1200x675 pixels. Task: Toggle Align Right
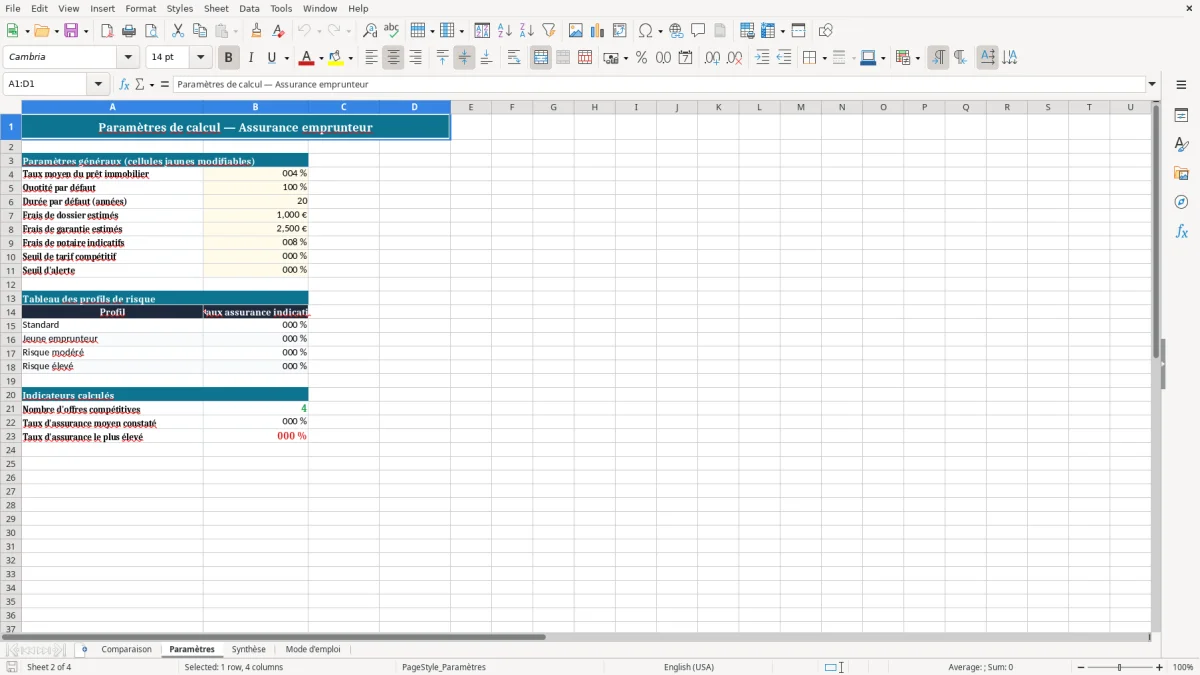click(416, 58)
